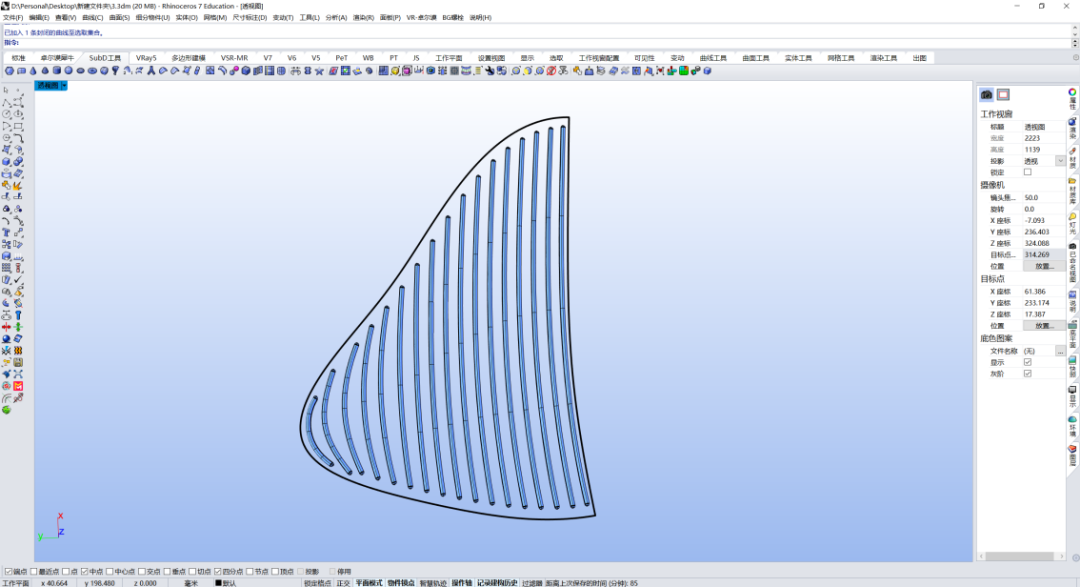The width and height of the screenshot is (1080, 587).
Task: Switch to the 标准 Standard toolbar tab
Action: (19, 58)
